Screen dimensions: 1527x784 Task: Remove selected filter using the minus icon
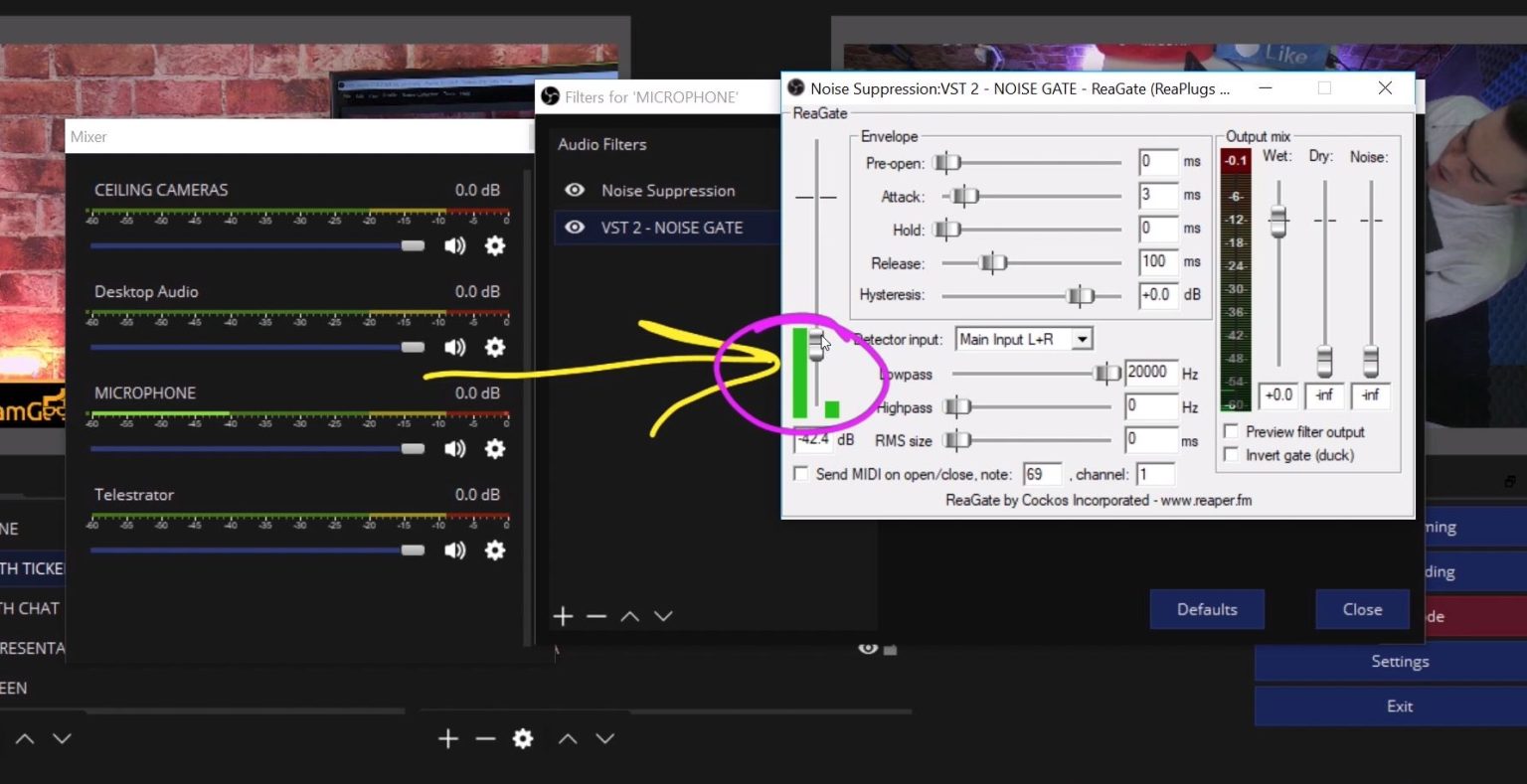[595, 616]
